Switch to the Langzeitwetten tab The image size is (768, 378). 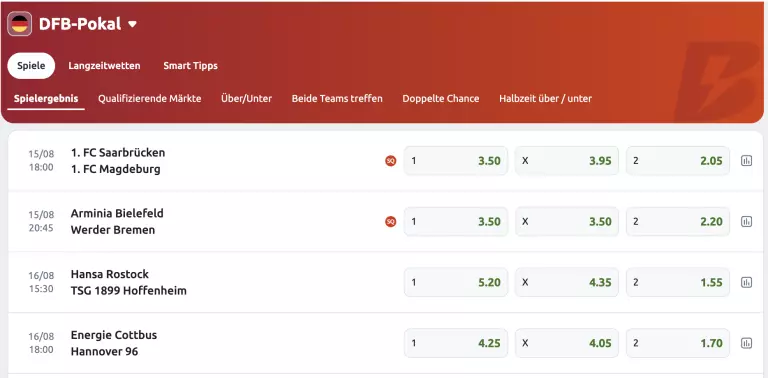coord(104,66)
